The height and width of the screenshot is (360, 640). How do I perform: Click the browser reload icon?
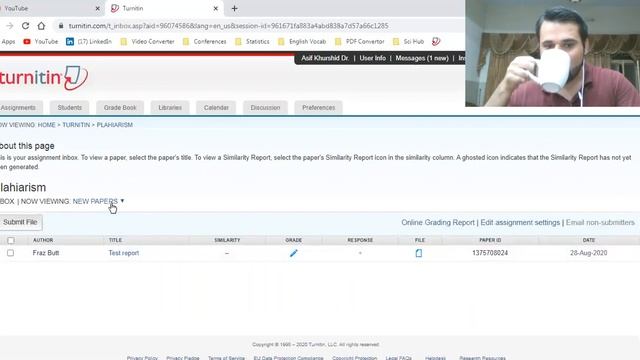click(x=25, y=26)
